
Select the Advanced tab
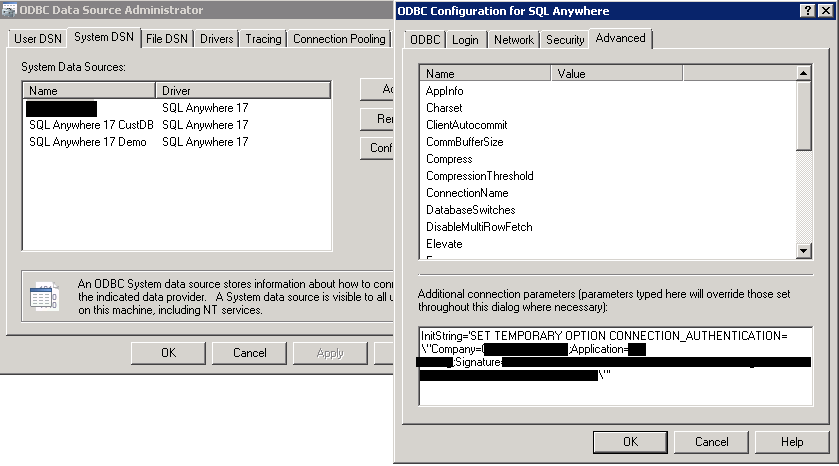click(621, 39)
